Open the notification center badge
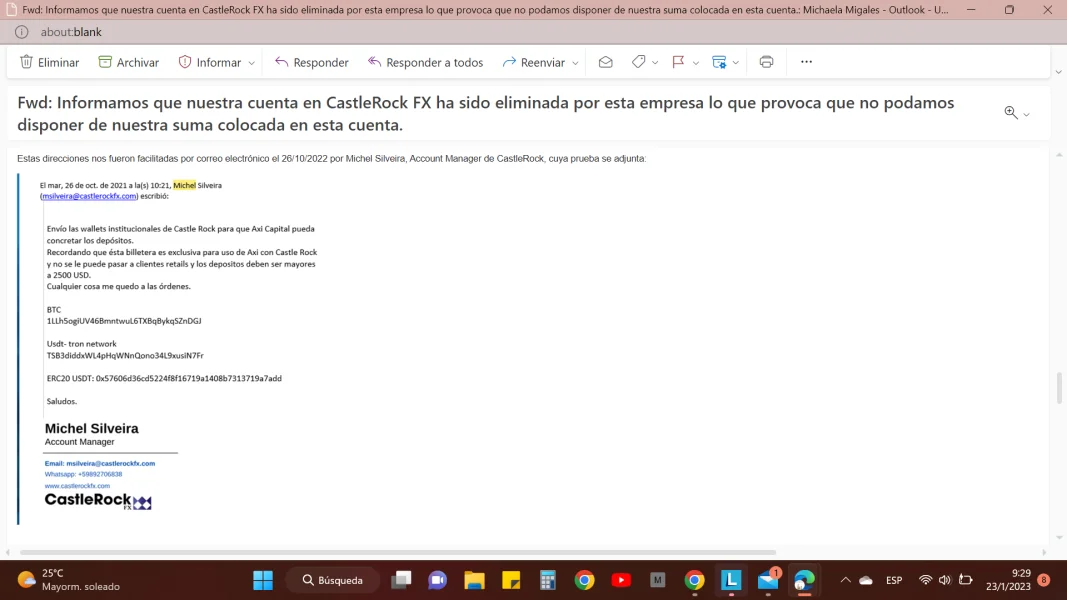 1044,580
